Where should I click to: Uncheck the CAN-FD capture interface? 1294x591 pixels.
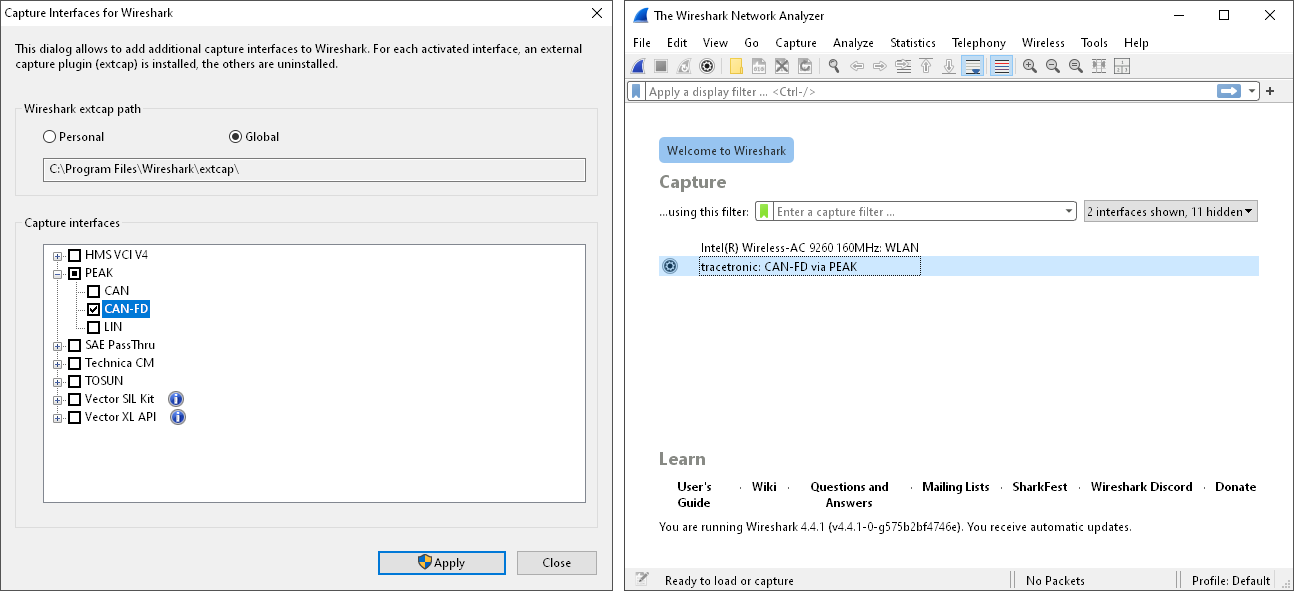(93, 308)
